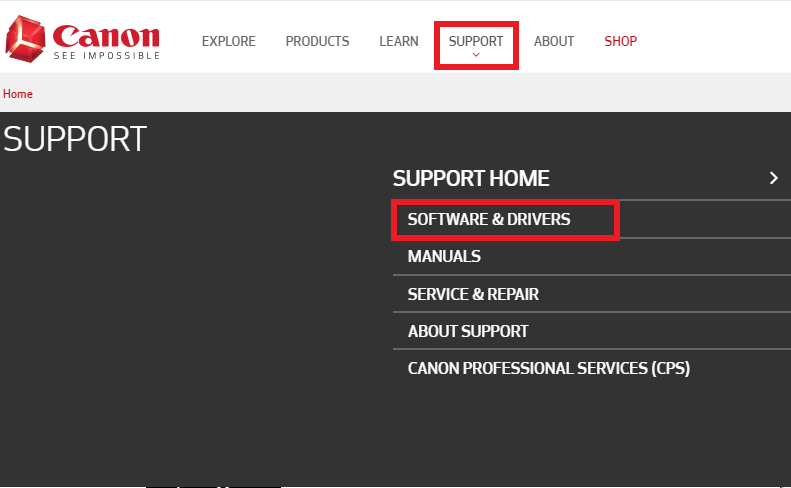Open the EXPLORE menu

tap(228, 41)
